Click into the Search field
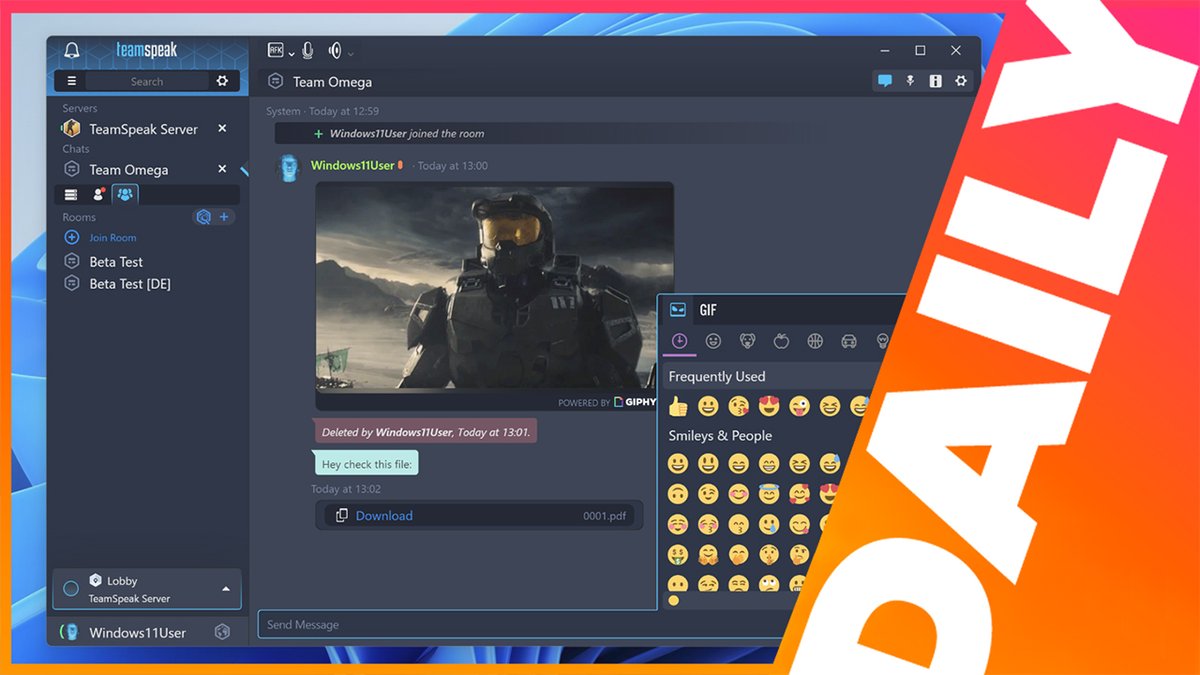The width and height of the screenshot is (1200, 675). [147, 81]
